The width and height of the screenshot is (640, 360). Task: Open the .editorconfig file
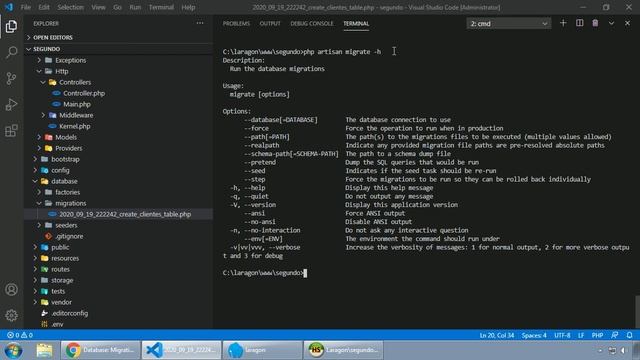pyautogui.click(x=69, y=313)
